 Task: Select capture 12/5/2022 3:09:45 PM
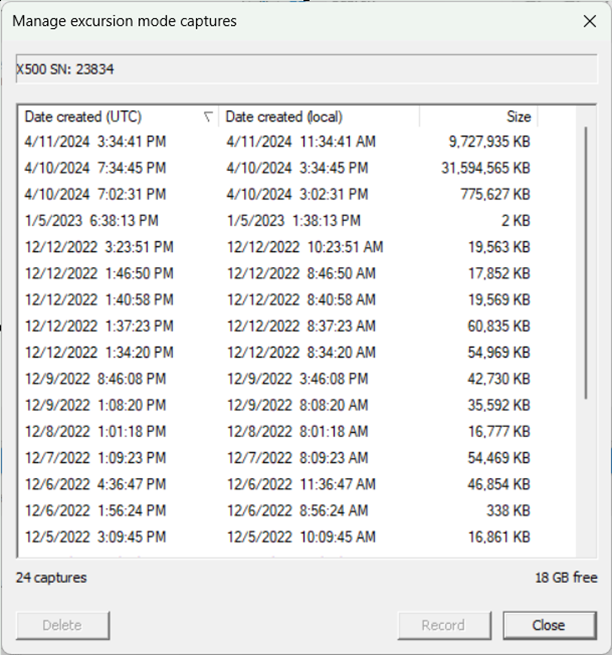pyautogui.click(x=95, y=537)
